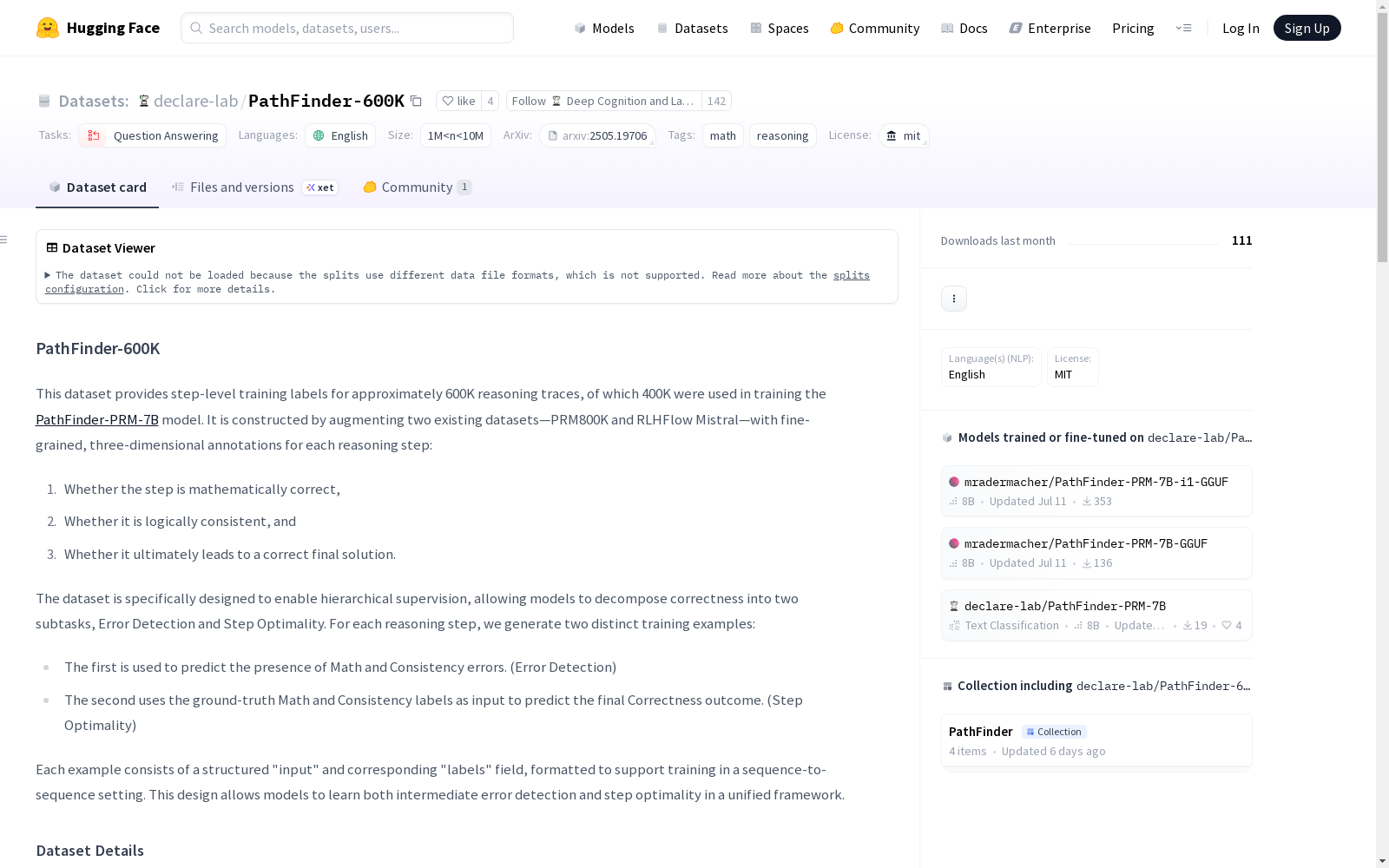Select the English language tag

pyautogui.click(x=340, y=135)
